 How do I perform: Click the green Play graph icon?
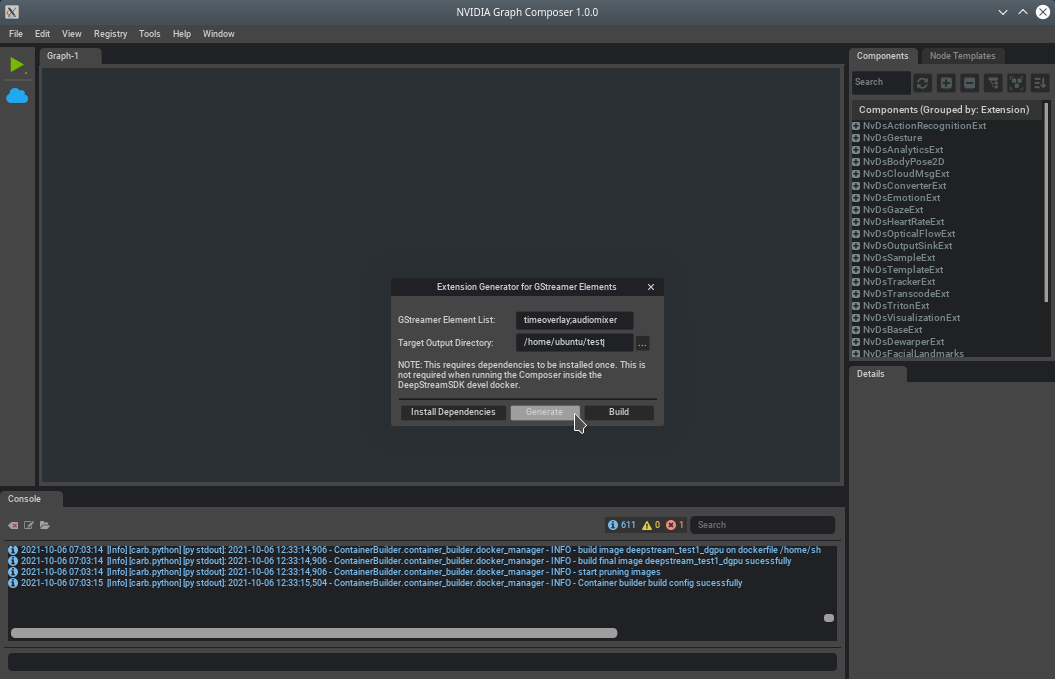click(x=17, y=65)
